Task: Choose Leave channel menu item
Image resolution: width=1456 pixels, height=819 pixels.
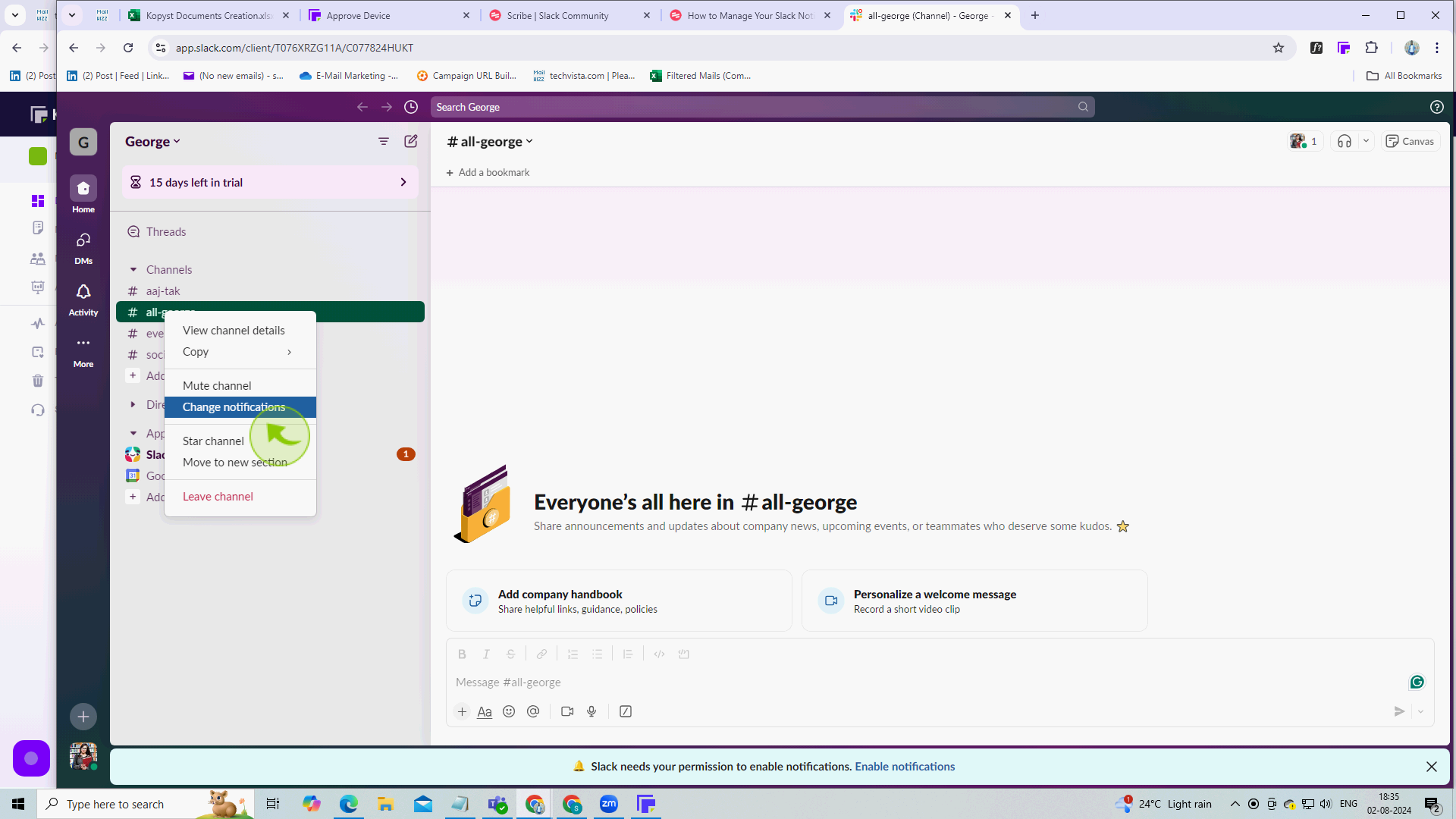Action: click(x=240, y=497)
